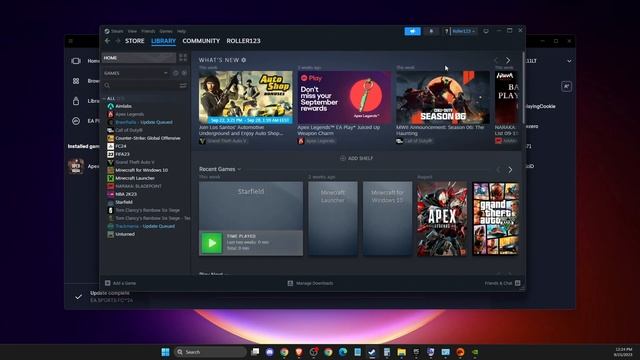Open Browse icon in EA app sidebar
The height and width of the screenshot is (360, 640).
76,81
